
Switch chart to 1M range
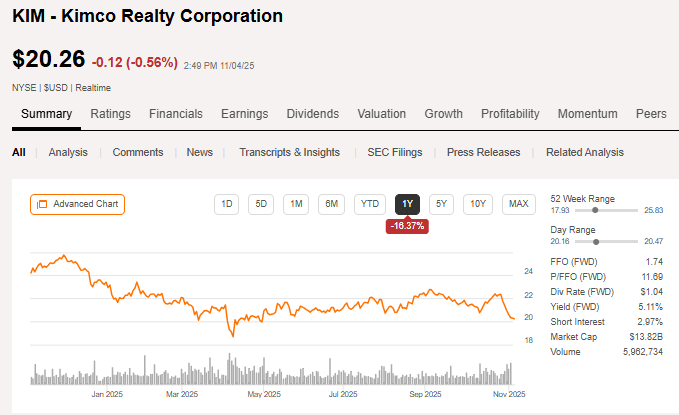tap(296, 204)
